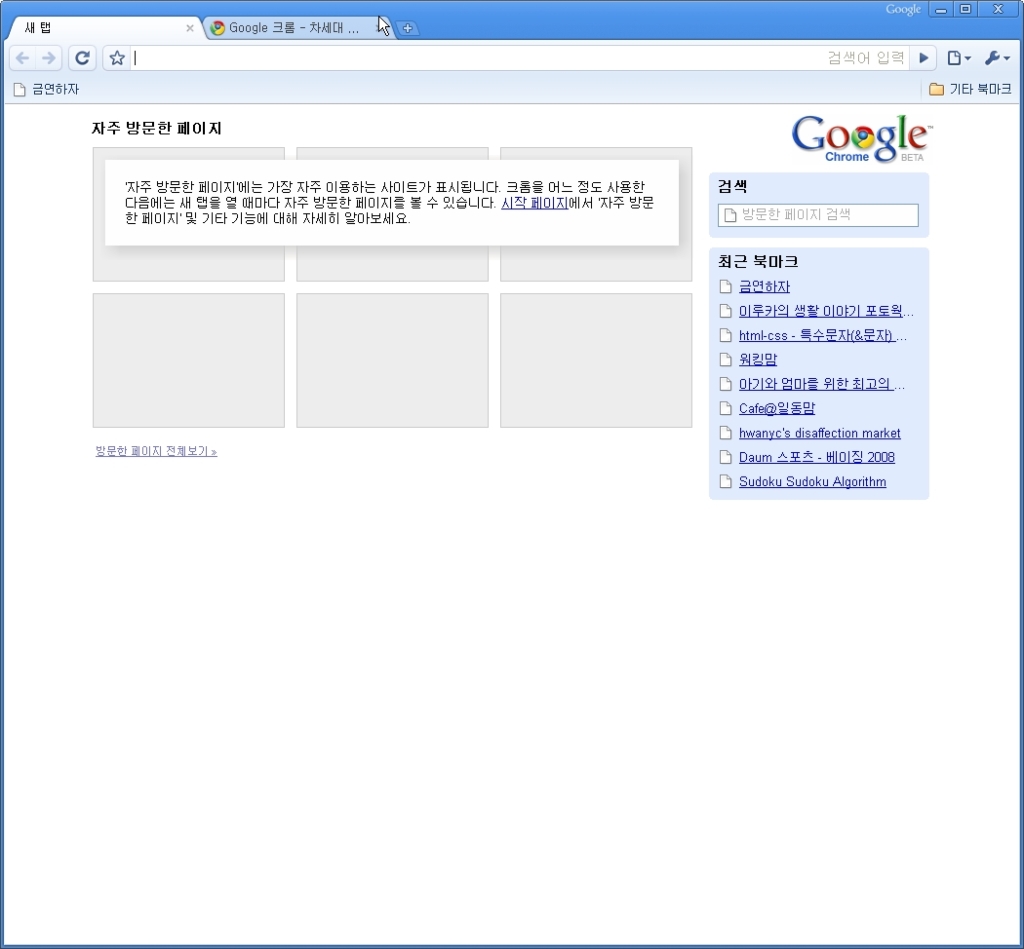Click the Back navigation arrow
1024x949 pixels.
pyautogui.click(x=22, y=58)
